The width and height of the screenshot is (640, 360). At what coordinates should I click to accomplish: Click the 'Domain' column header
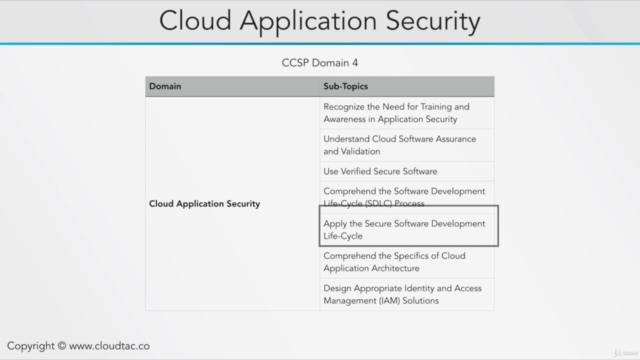coord(233,86)
